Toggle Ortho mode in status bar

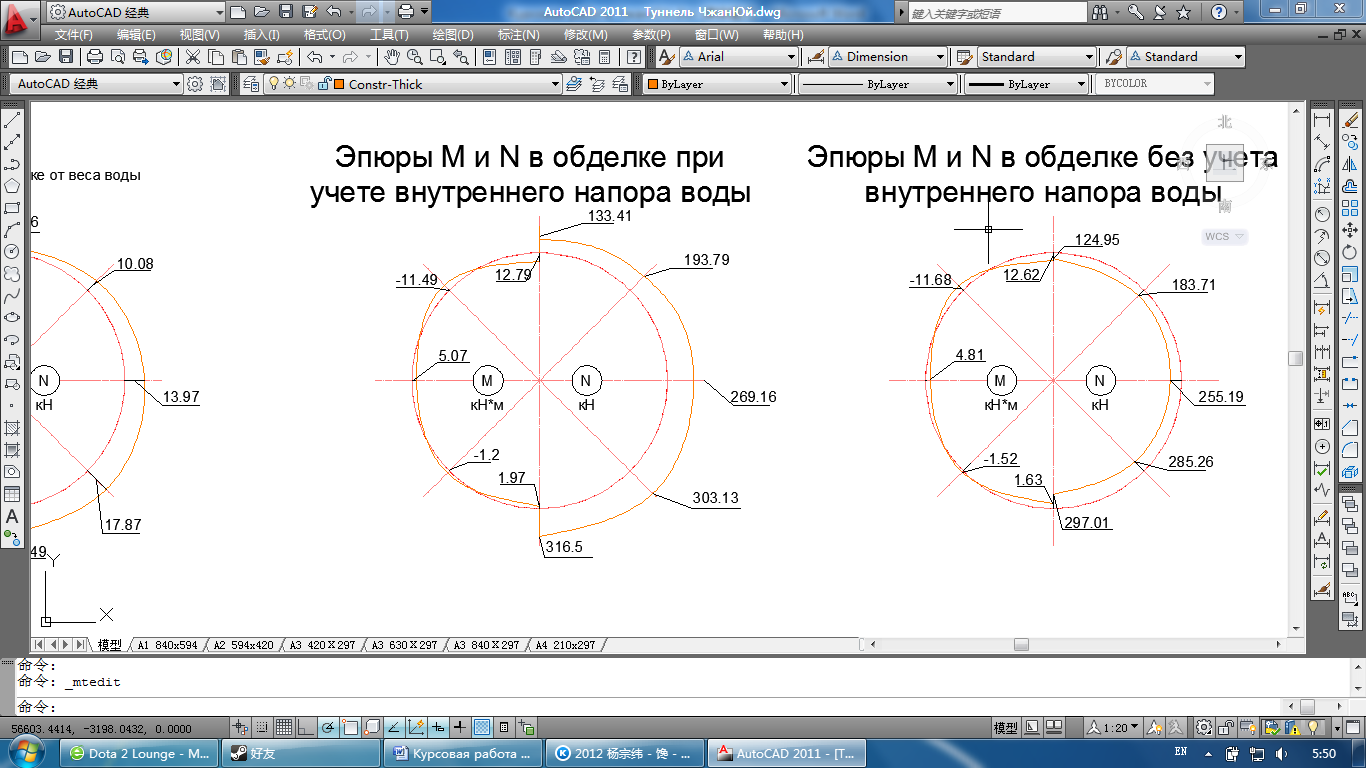tap(305, 727)
